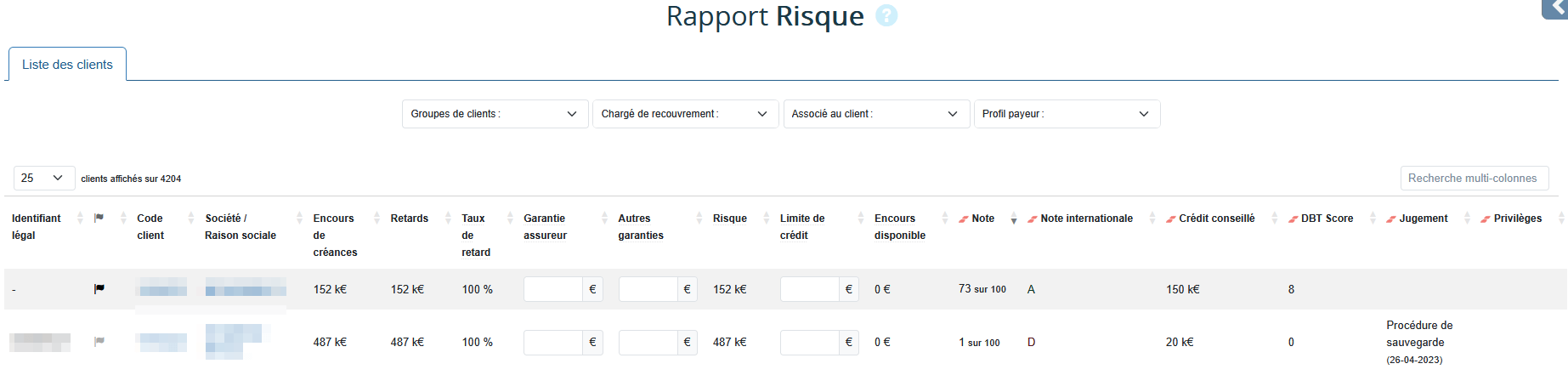
Task: Click the Garantie assureur input in the 487 k€ row
Action: point(553,343)
